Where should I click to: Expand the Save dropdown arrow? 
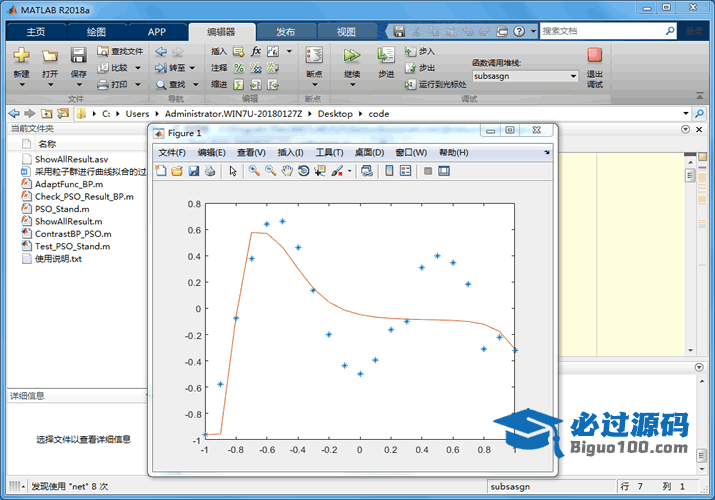coord(79,85)
